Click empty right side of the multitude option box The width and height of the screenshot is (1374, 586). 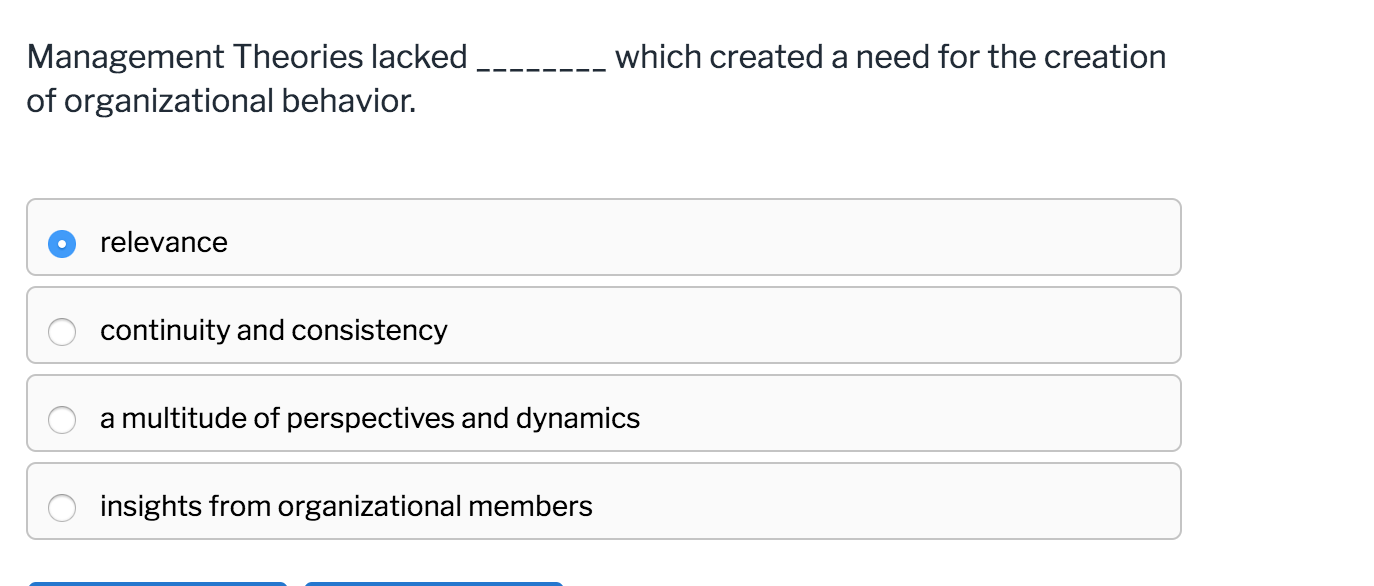[x=900, y=414]
